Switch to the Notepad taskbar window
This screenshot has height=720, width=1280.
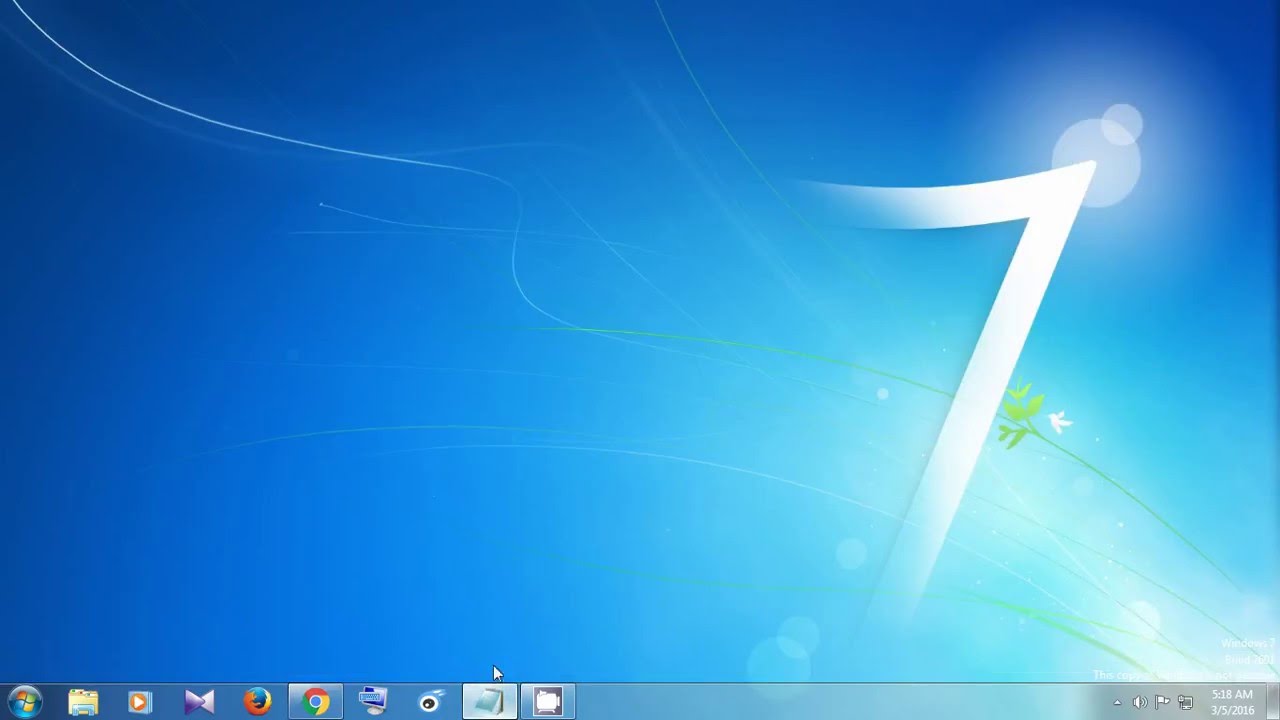click(x=489, y=702)
